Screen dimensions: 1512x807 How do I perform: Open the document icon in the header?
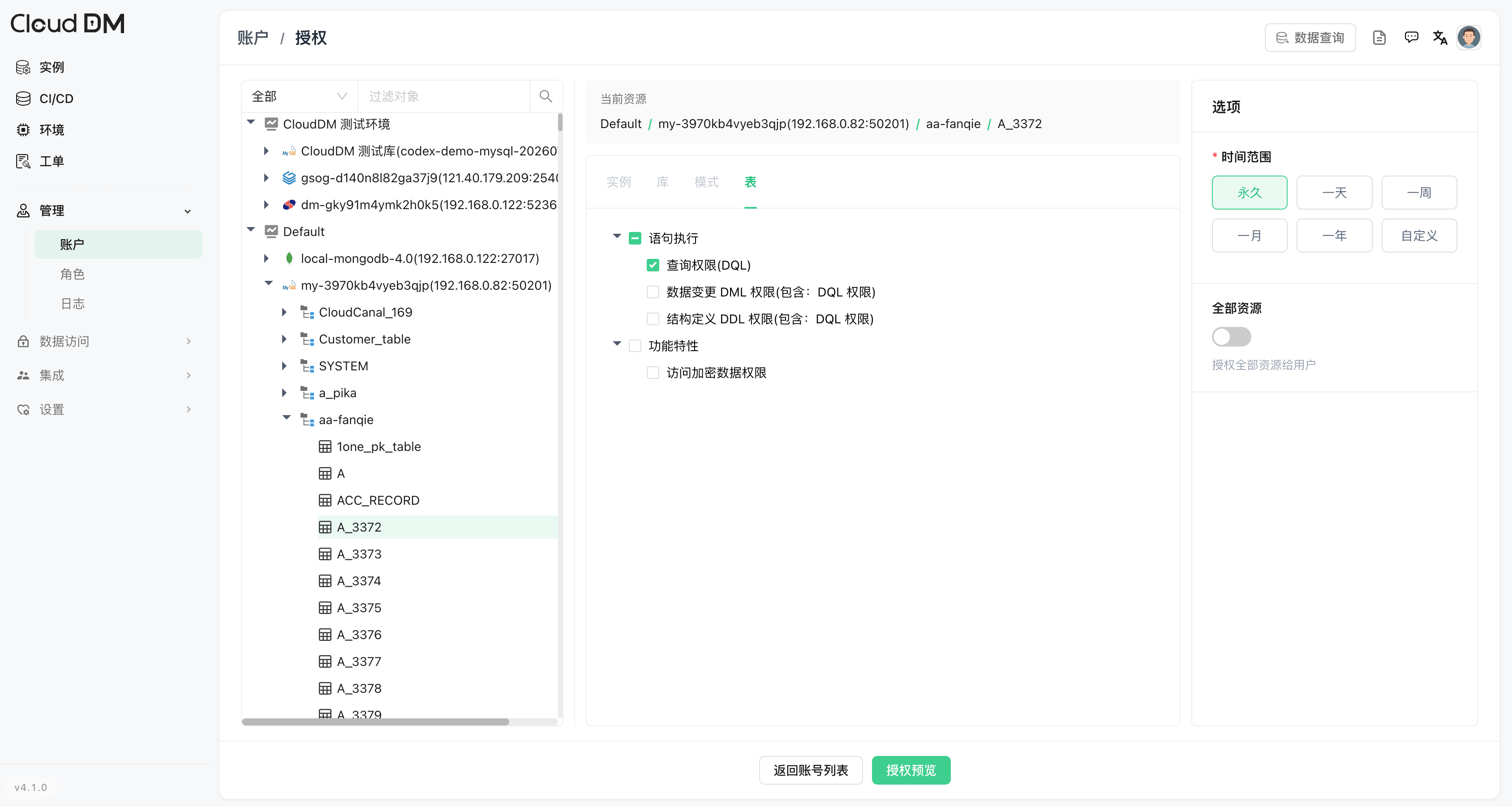point(1379,38)
